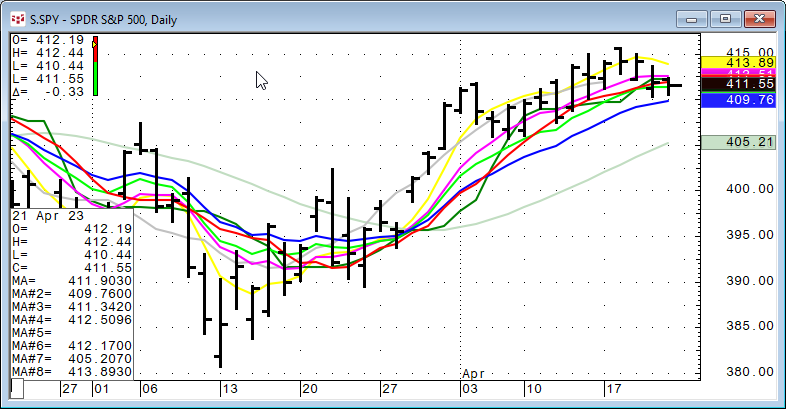Click the red-green price bar indicator
This screenshot has width=786, height=409.
tap(95, 66)
